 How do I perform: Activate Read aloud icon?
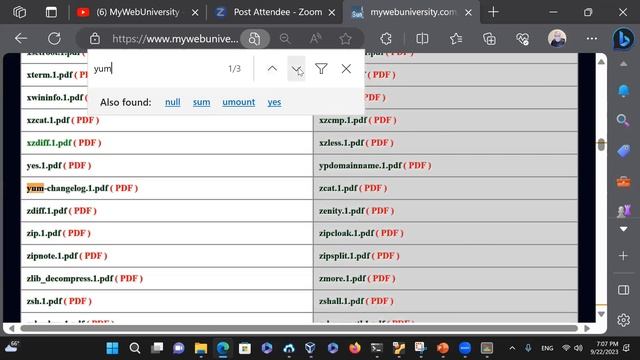[x=315, y=39]
